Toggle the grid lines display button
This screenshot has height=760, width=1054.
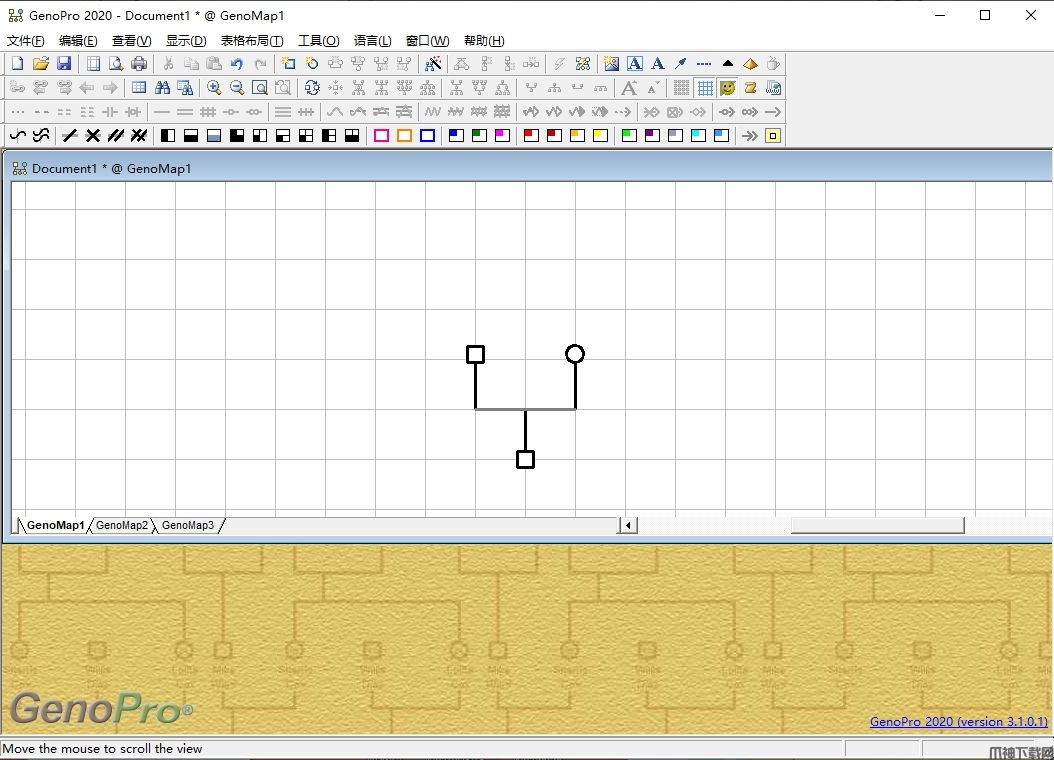tap(705, 88)
